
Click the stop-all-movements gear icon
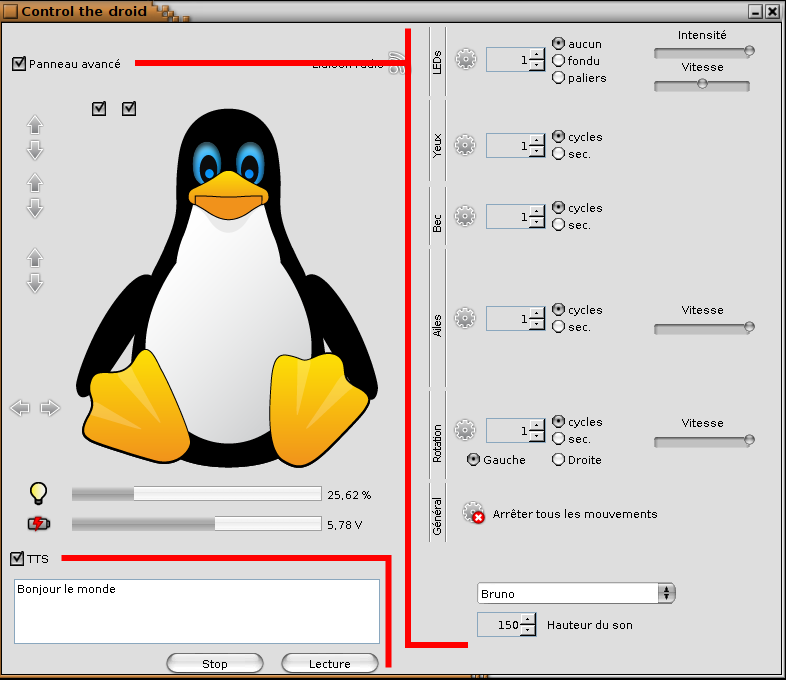pos(473,513)
